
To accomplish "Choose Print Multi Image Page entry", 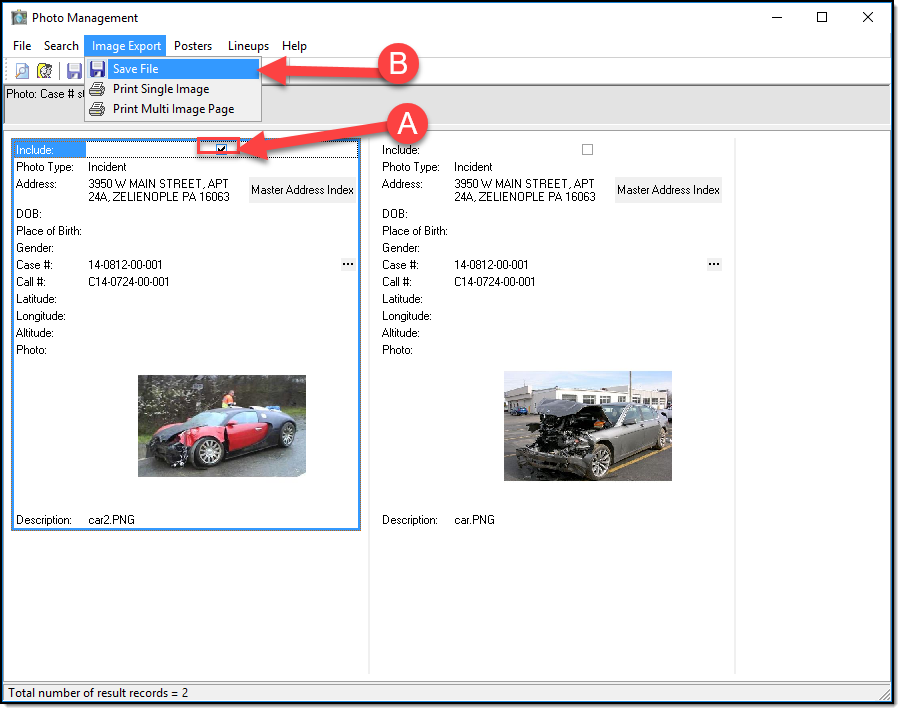I will [173, 109].
